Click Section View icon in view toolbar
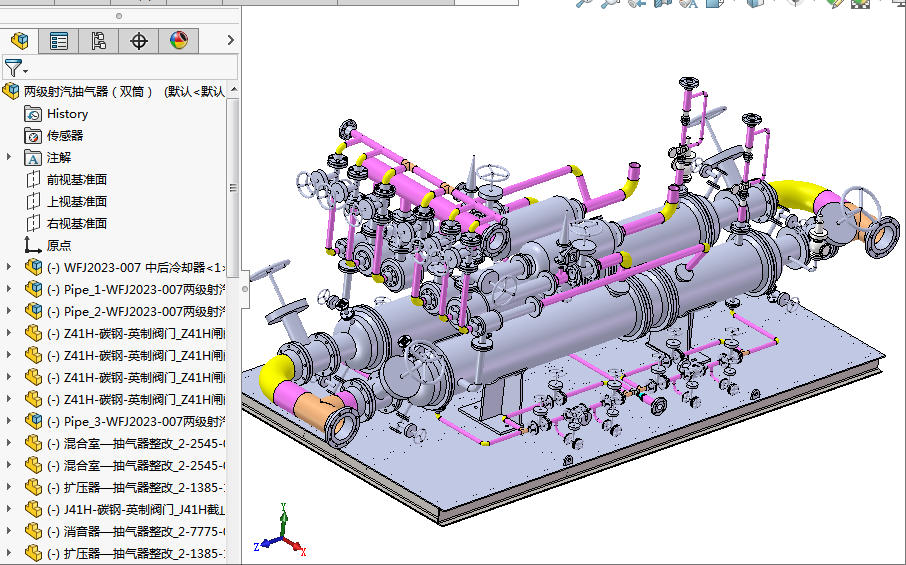Screen dimensions: 906x565 662,3
